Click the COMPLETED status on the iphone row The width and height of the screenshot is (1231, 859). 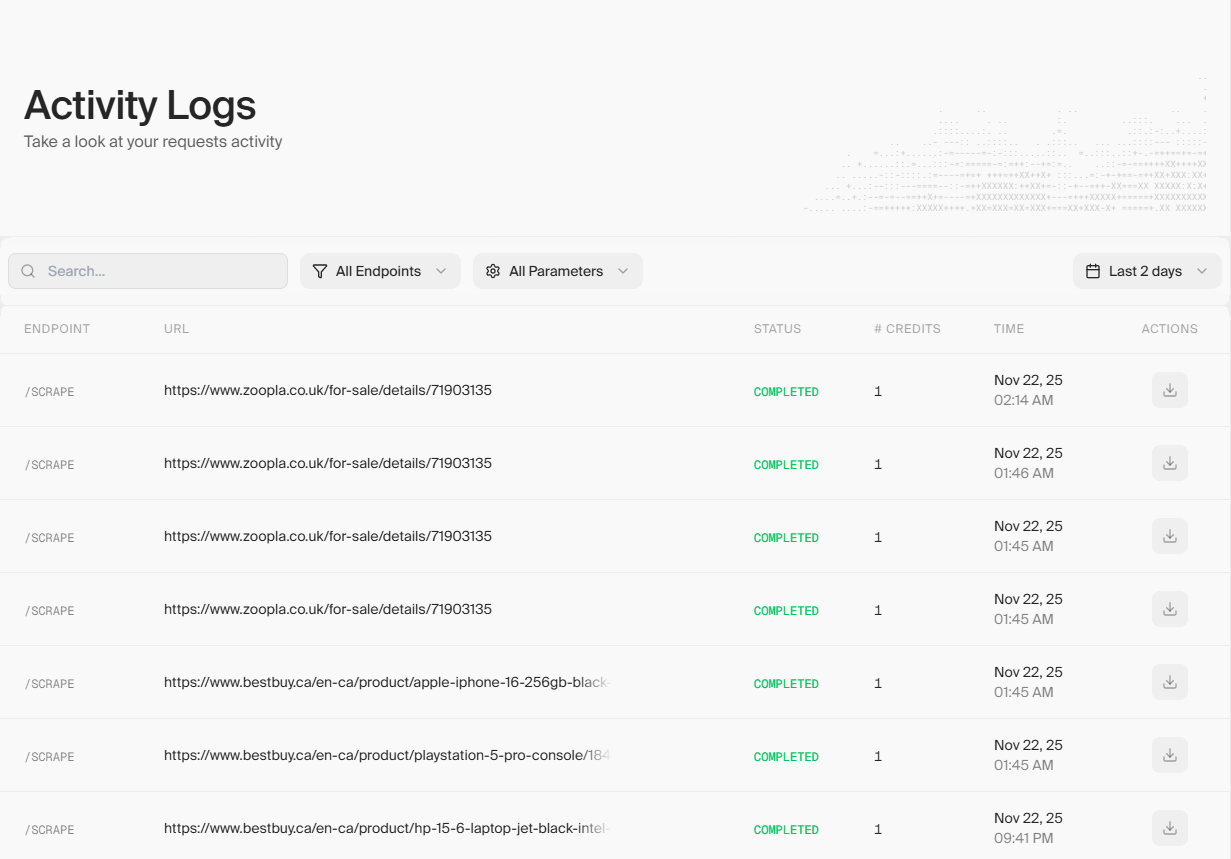point(786,683)
